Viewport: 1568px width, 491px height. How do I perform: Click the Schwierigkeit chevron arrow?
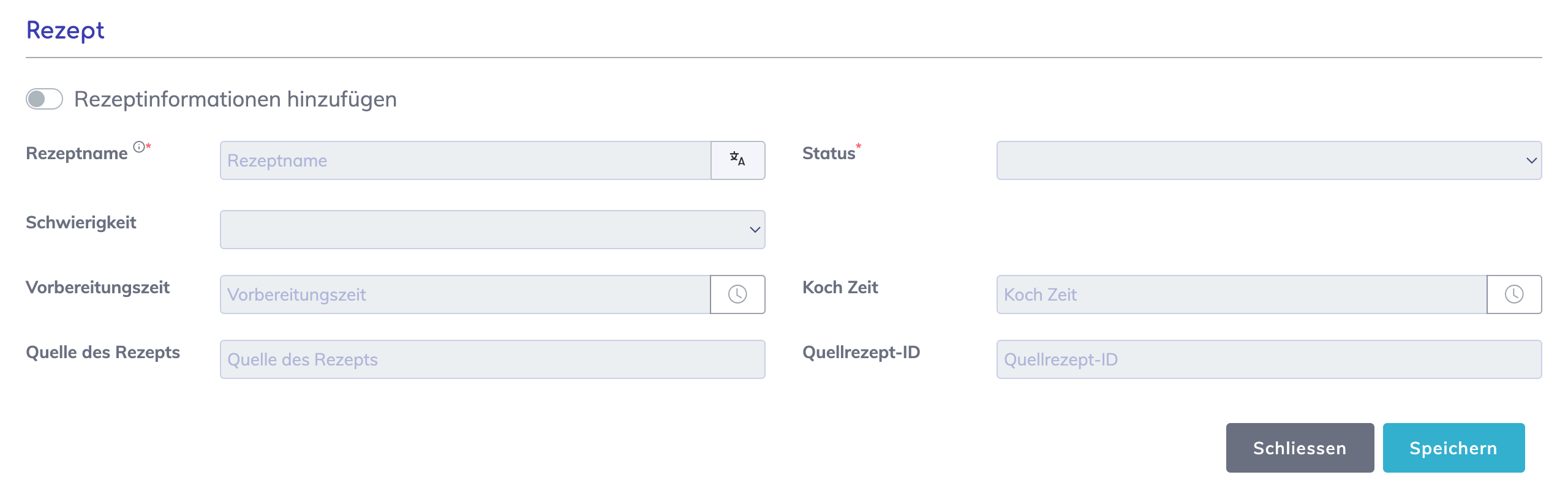755,230
